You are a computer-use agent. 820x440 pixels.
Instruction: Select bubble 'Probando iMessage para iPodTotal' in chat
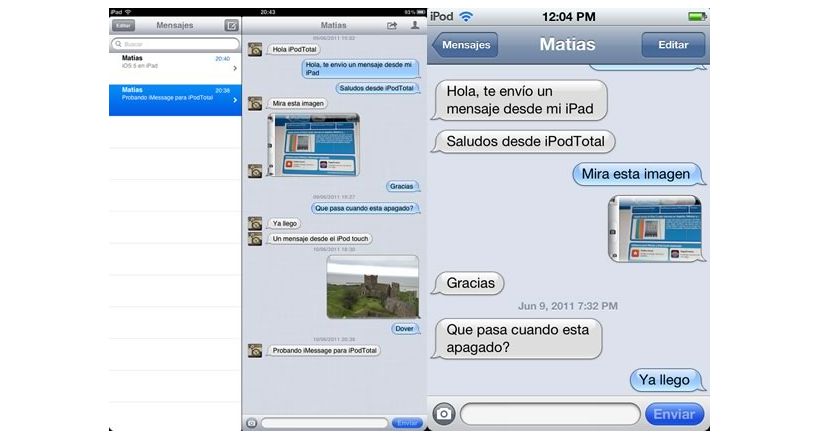(x=324, y=351)
